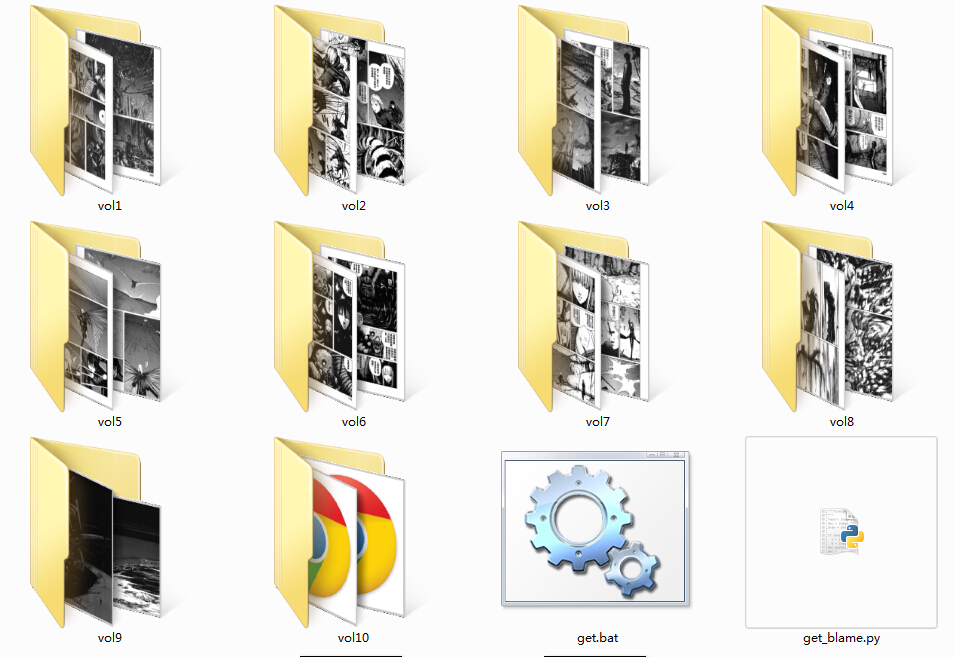
Task: Select the get_blame.py Python file icon
Action: tap(842, 532)
